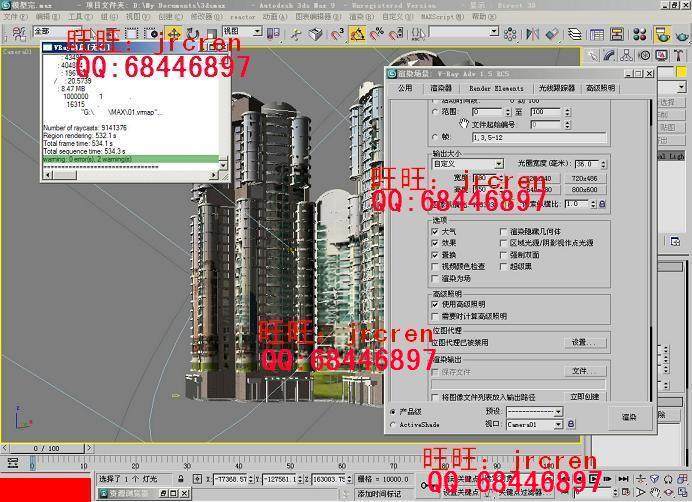The image size is (692, 502).
Task: Enable 视频颜色检查 checkbox
Action: point(435,267)
